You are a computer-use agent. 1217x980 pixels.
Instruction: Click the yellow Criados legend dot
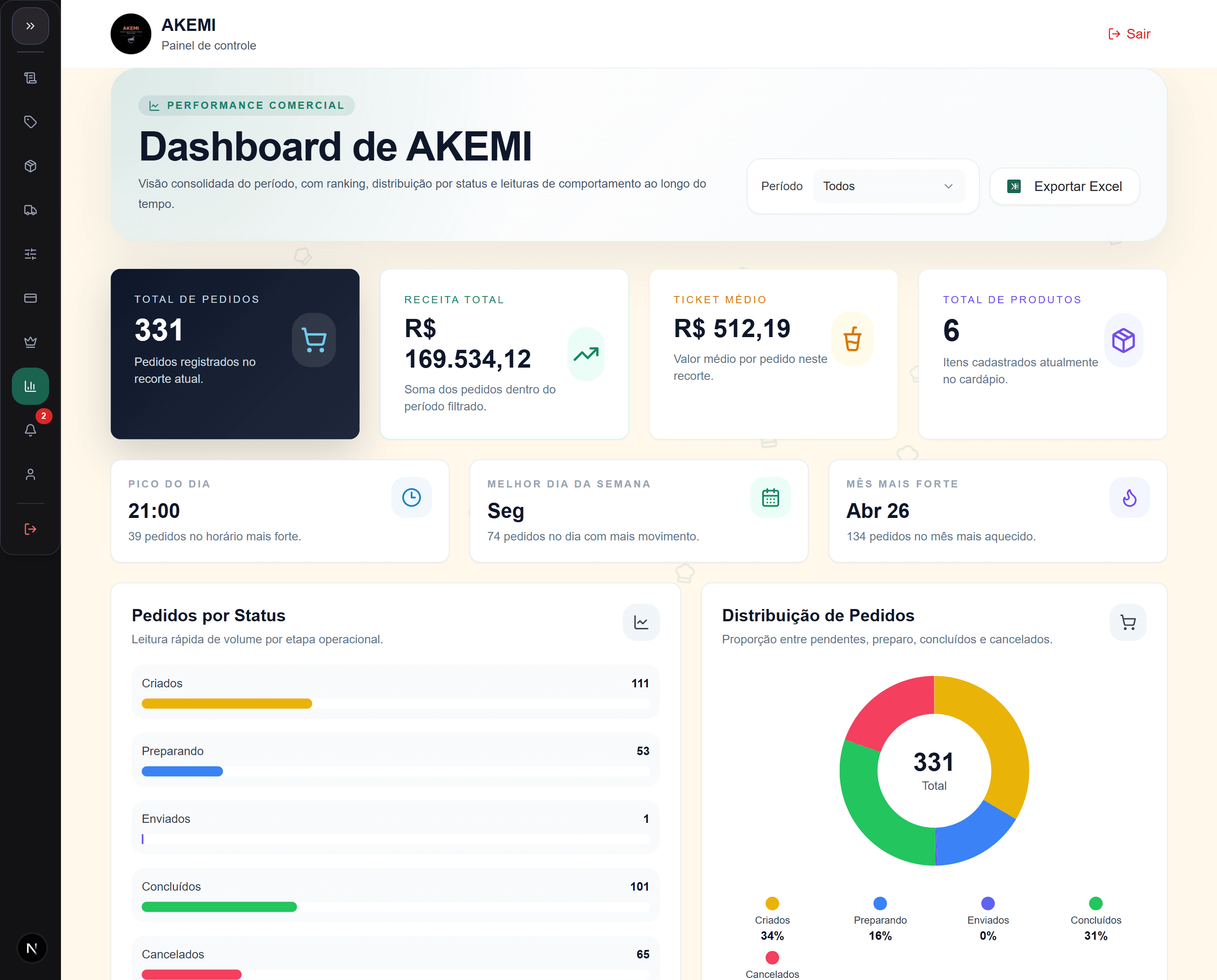coord(772,903)
